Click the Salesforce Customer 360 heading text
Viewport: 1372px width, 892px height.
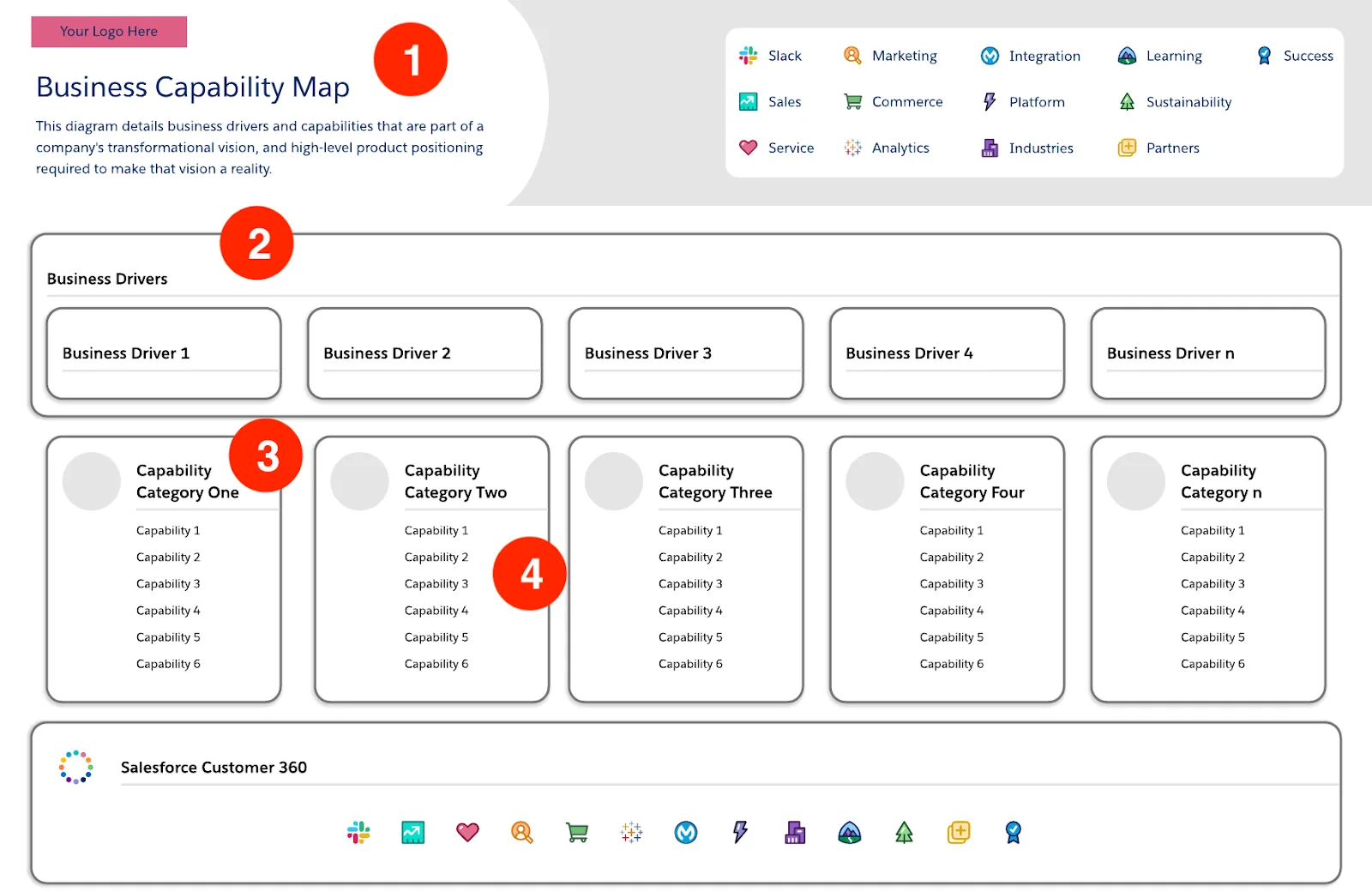(x=214, y=768)
